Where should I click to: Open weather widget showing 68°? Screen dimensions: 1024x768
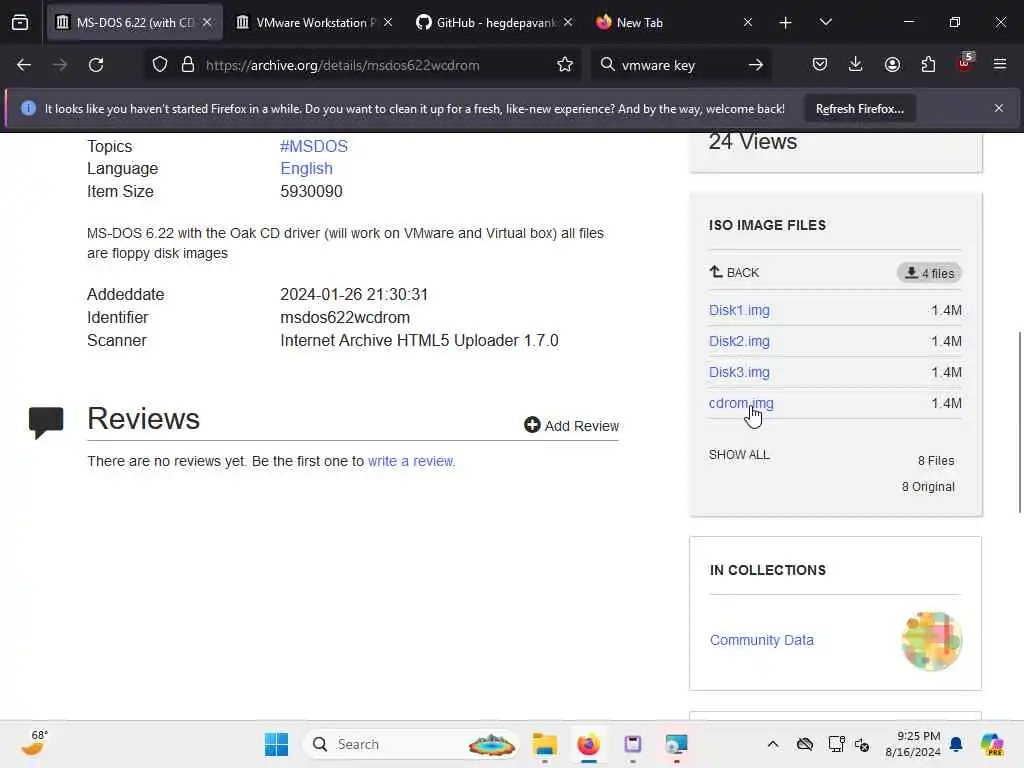point(34,743)
